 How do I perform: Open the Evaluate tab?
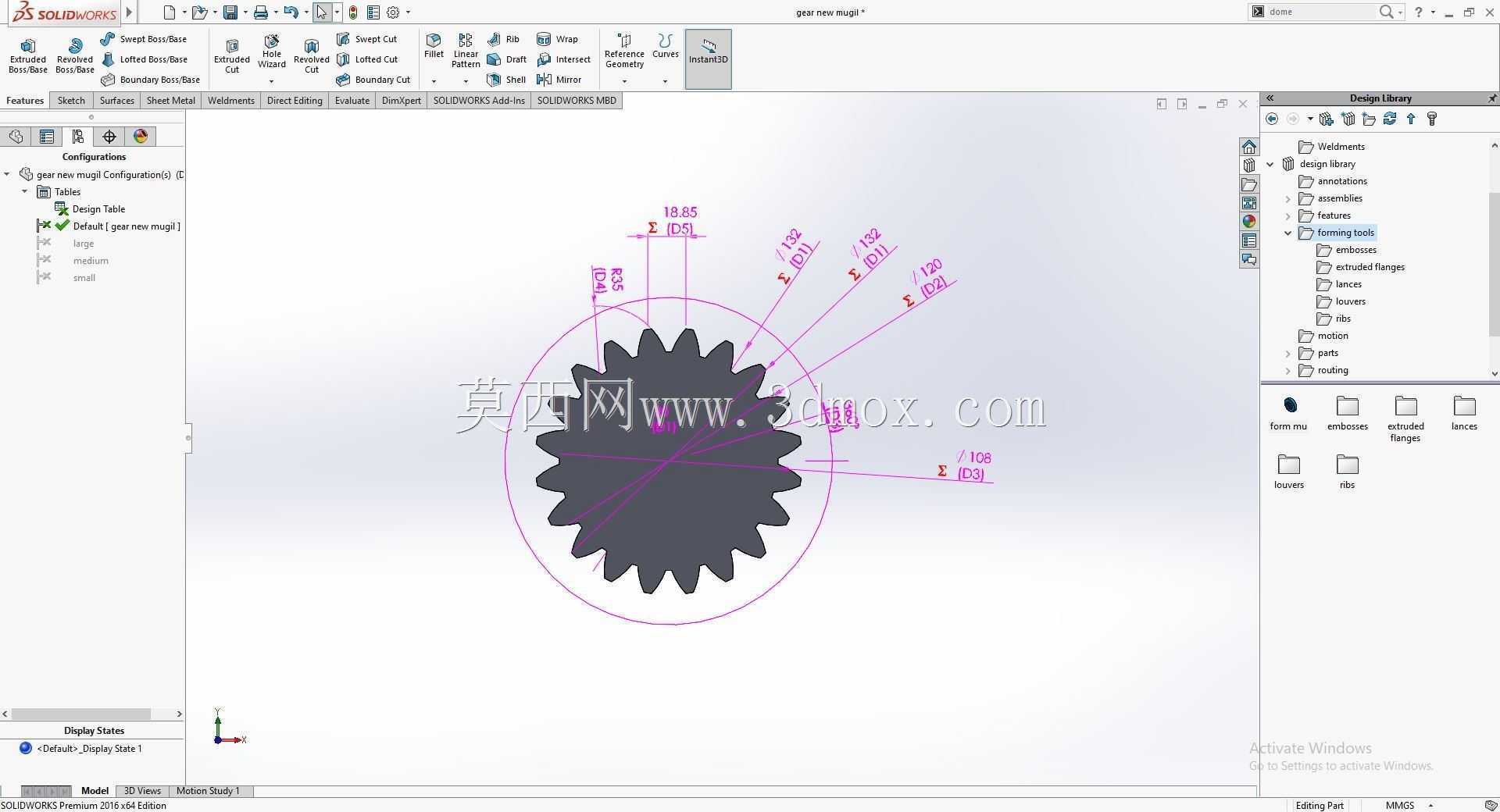352,100
